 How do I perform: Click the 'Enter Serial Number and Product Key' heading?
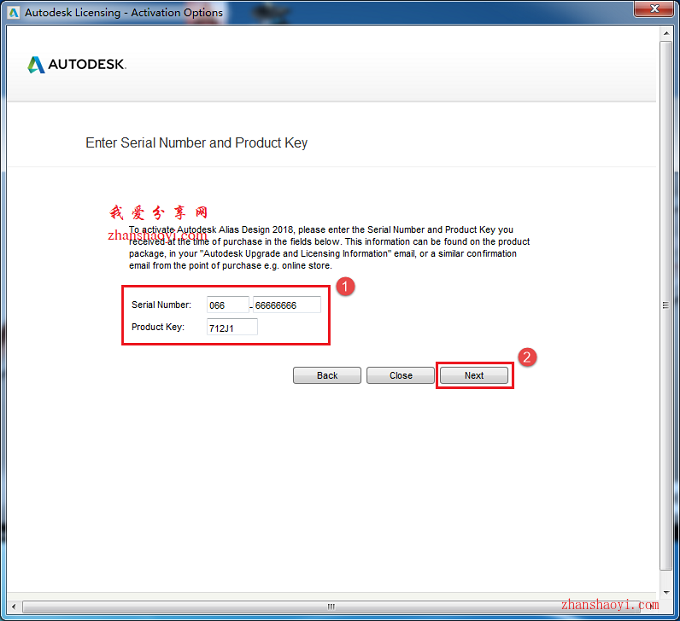196,143
